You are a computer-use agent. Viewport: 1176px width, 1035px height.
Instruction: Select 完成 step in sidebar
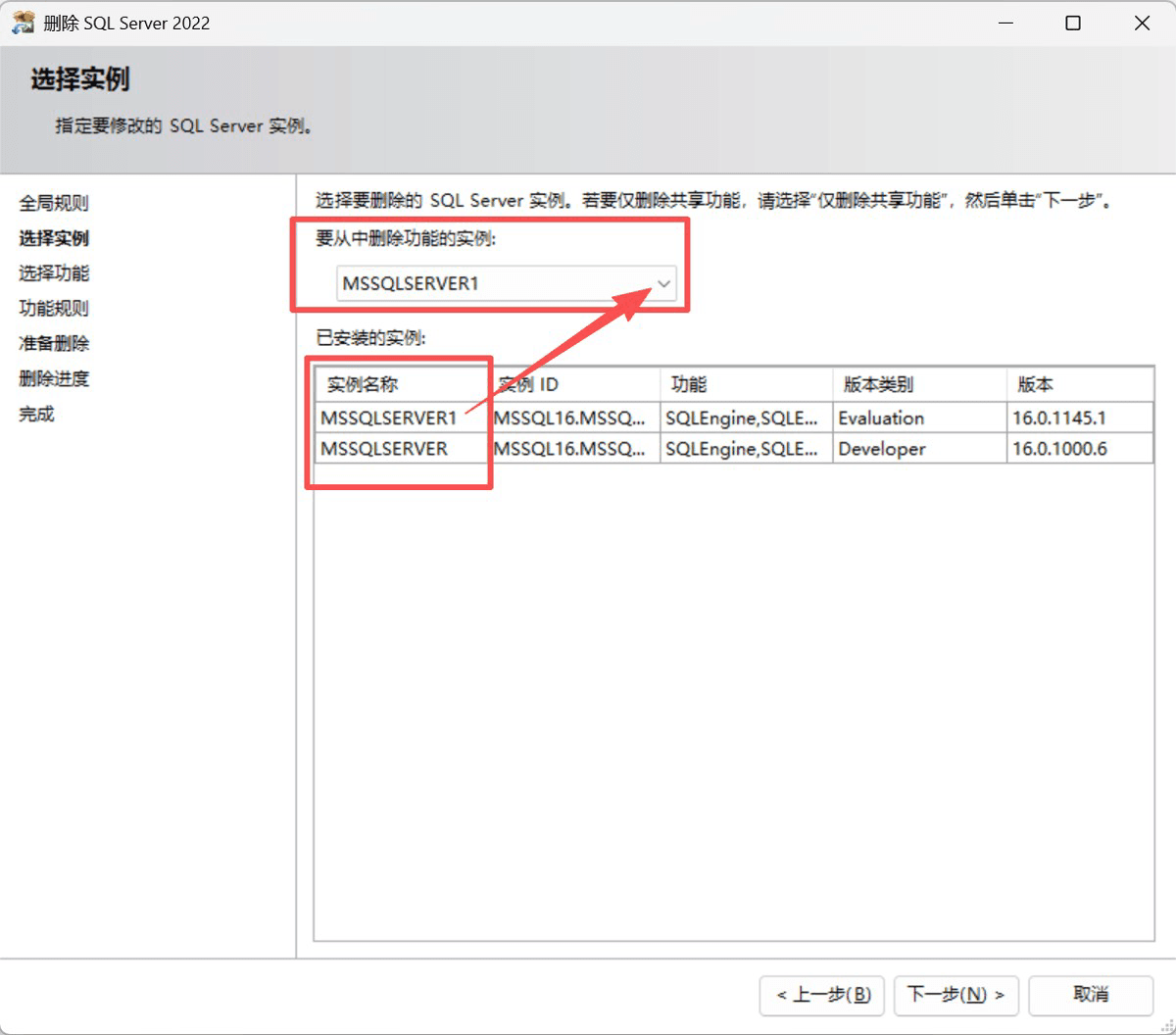click(x=37, y=414)
